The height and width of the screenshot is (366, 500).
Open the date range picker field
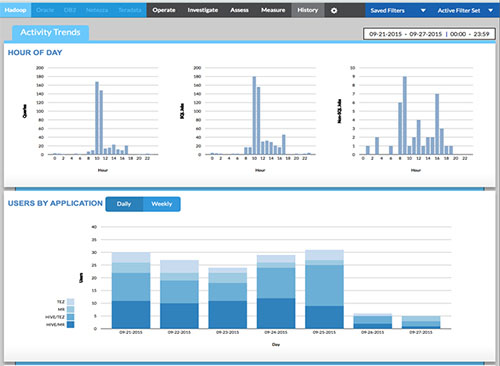[x=429, y=34]
